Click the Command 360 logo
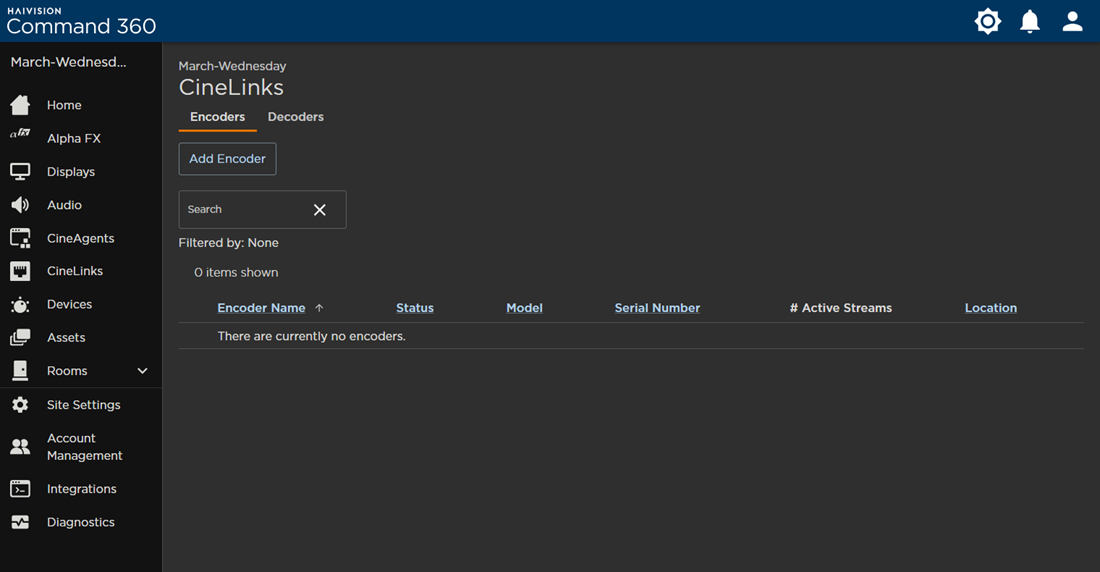 click(81, 21)
